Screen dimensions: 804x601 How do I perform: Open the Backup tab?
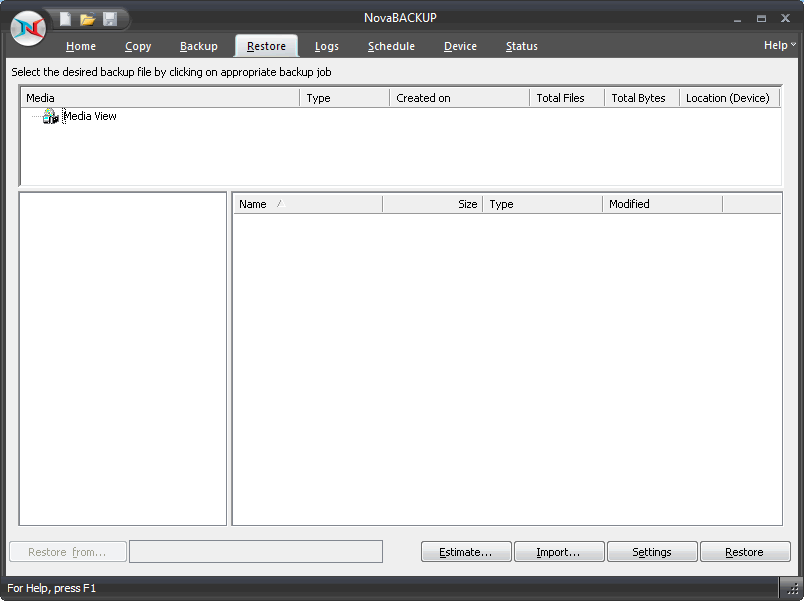(x=199, y=46)
